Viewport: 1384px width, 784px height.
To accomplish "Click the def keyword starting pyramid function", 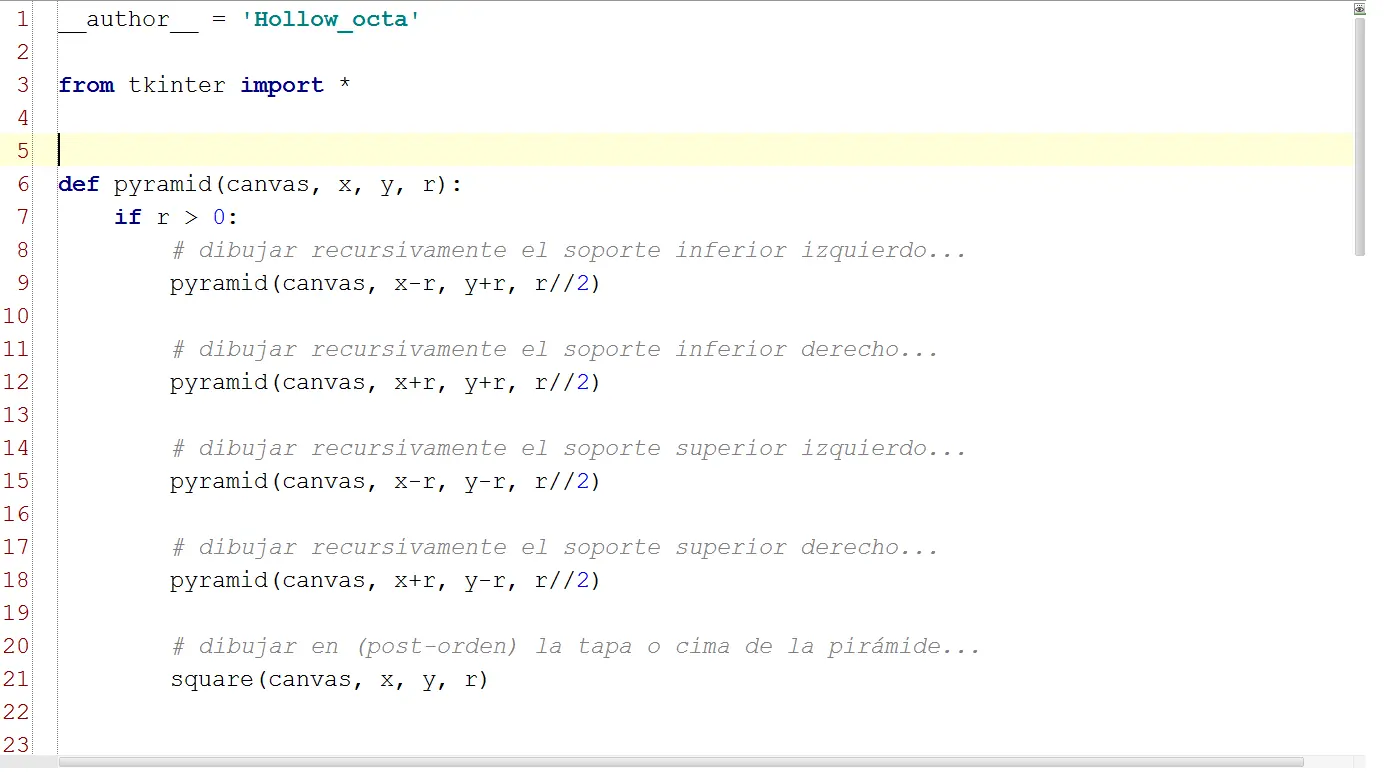I will pyautogui.click(x=78, y=184).
